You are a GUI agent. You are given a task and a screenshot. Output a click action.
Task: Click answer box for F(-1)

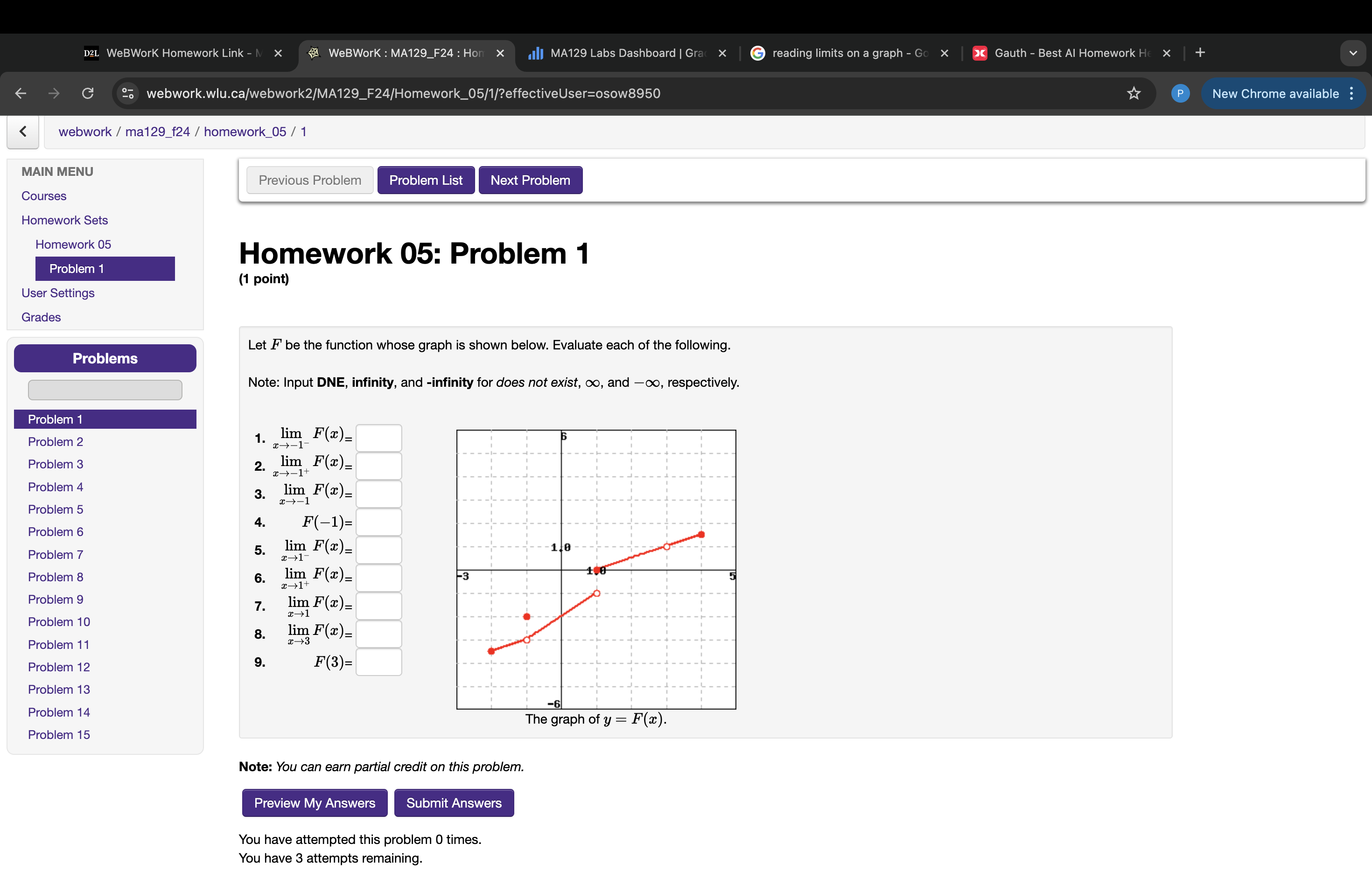coord(379,522)
